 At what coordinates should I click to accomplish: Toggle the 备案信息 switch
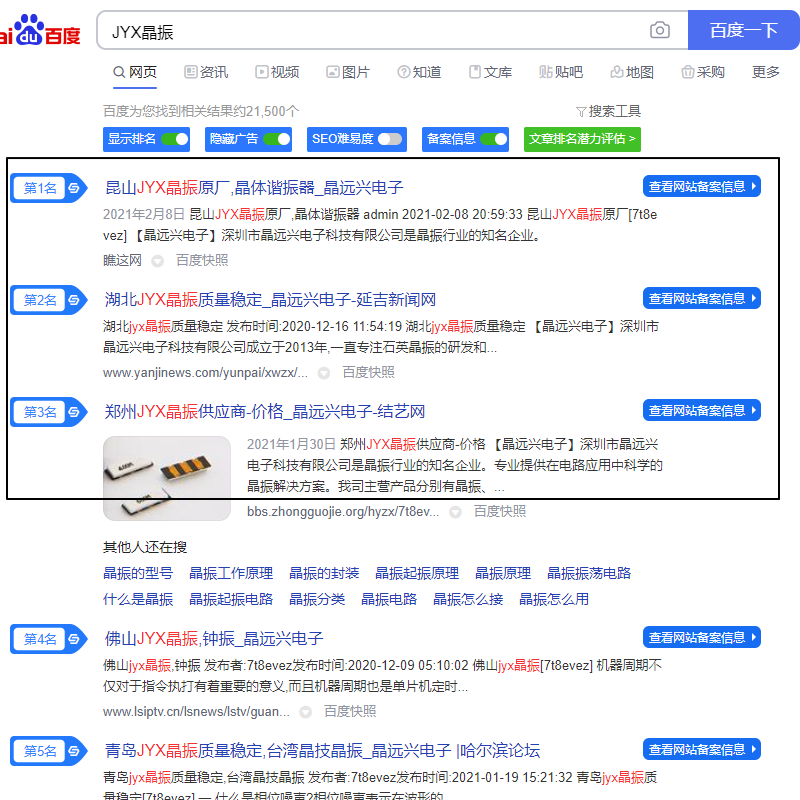494,139
